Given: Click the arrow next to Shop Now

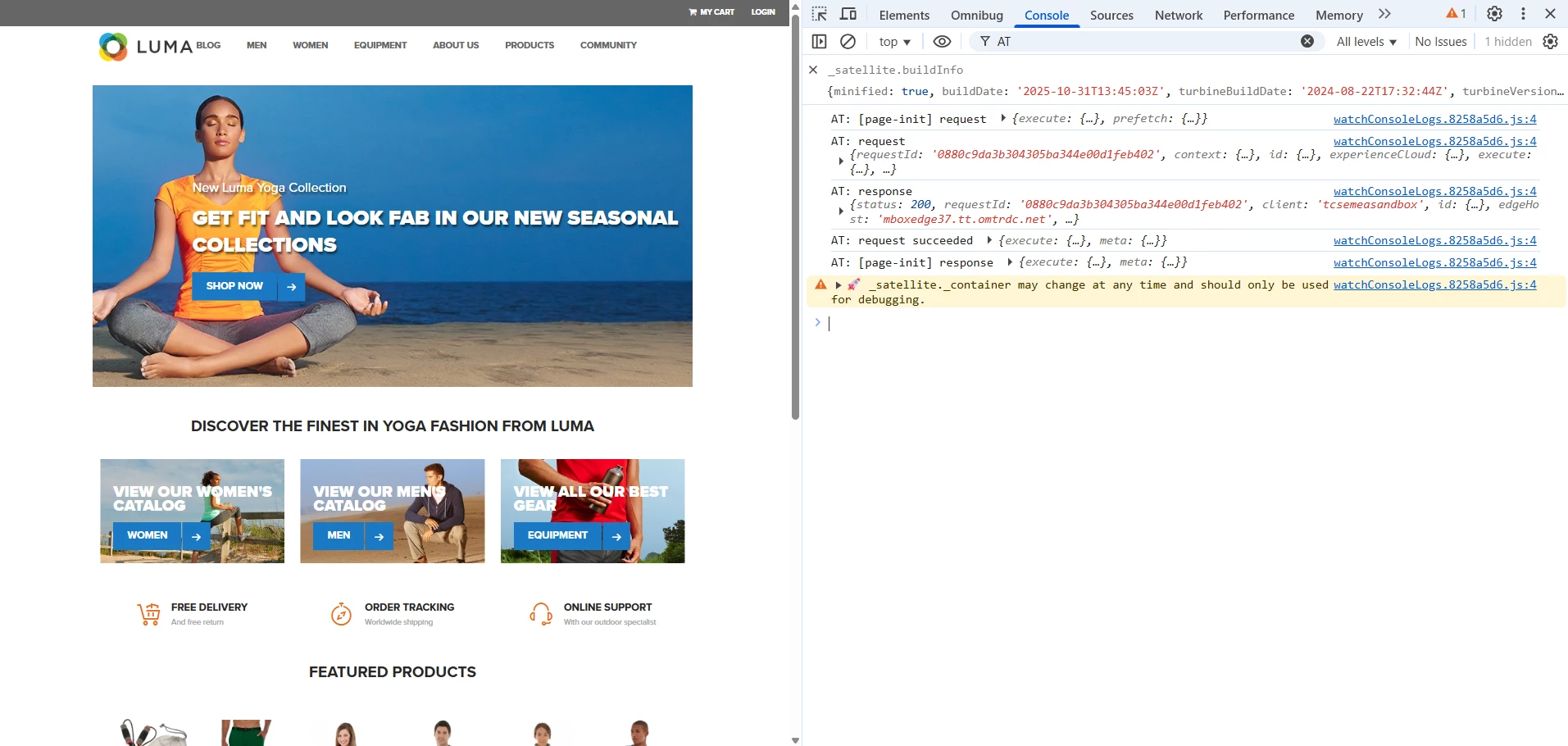Looking at the screenshot, I should pyautogui.click(x=291, y=287).
